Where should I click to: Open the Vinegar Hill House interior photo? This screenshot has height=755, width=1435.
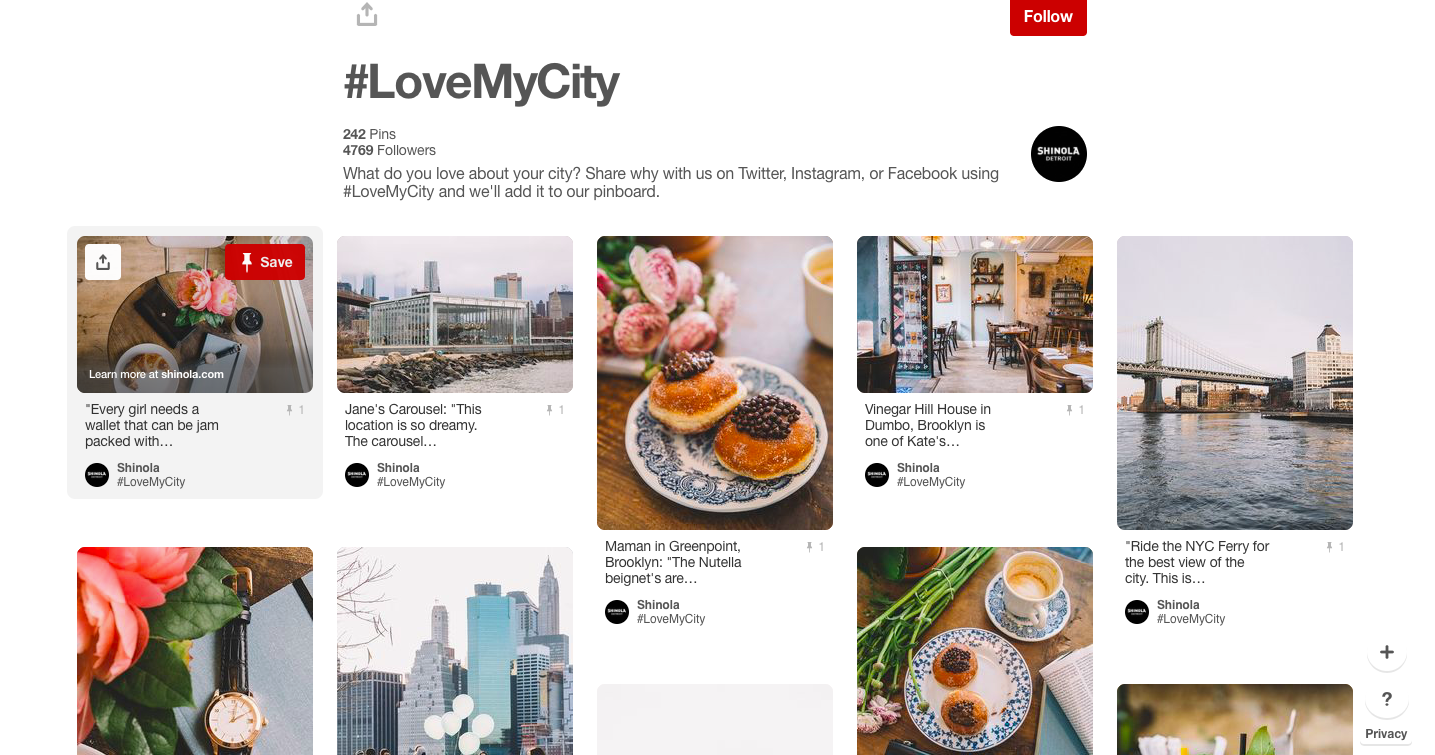point(975,314)
